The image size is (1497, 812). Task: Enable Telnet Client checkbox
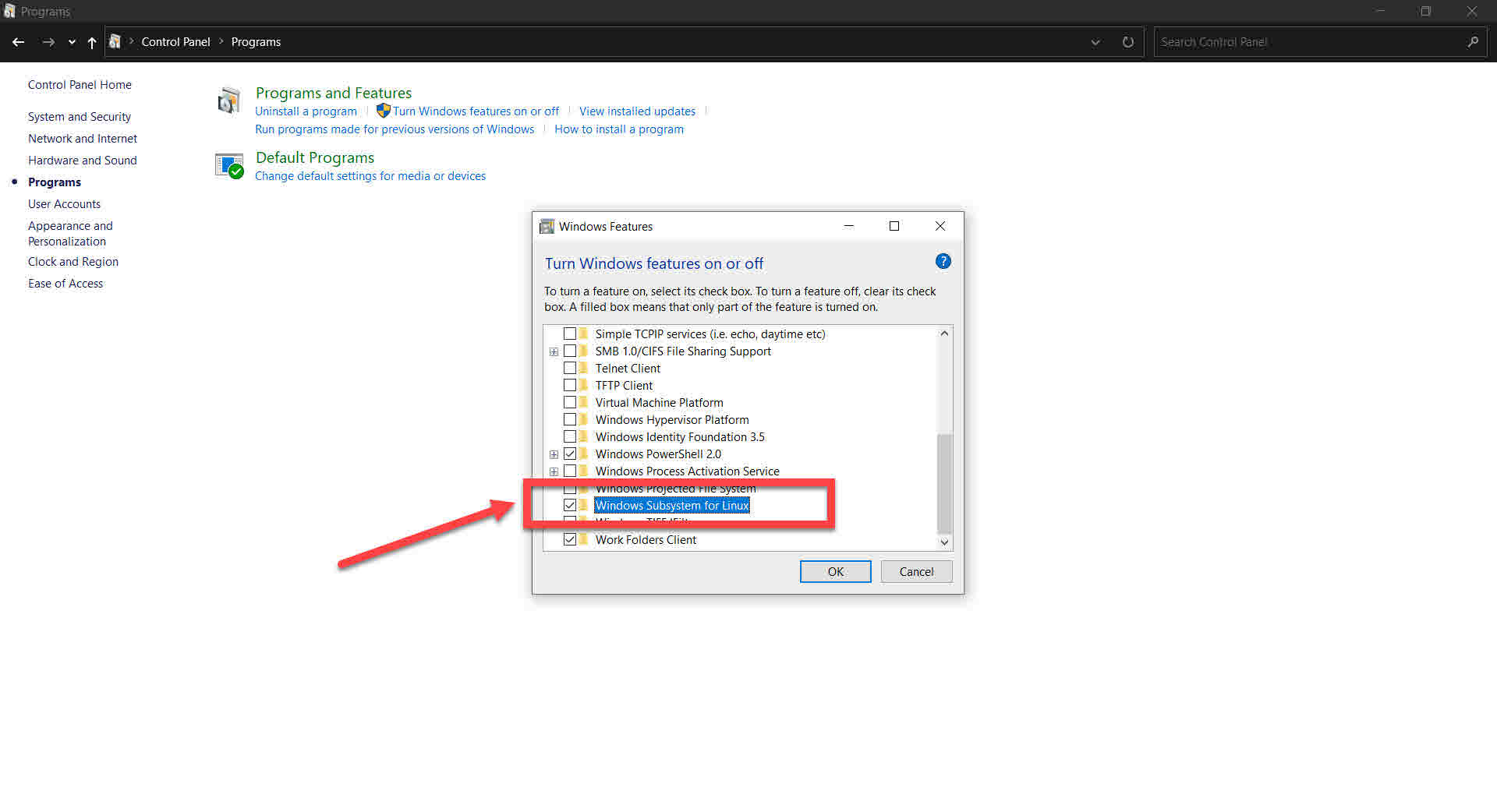[x=570, y=368]
